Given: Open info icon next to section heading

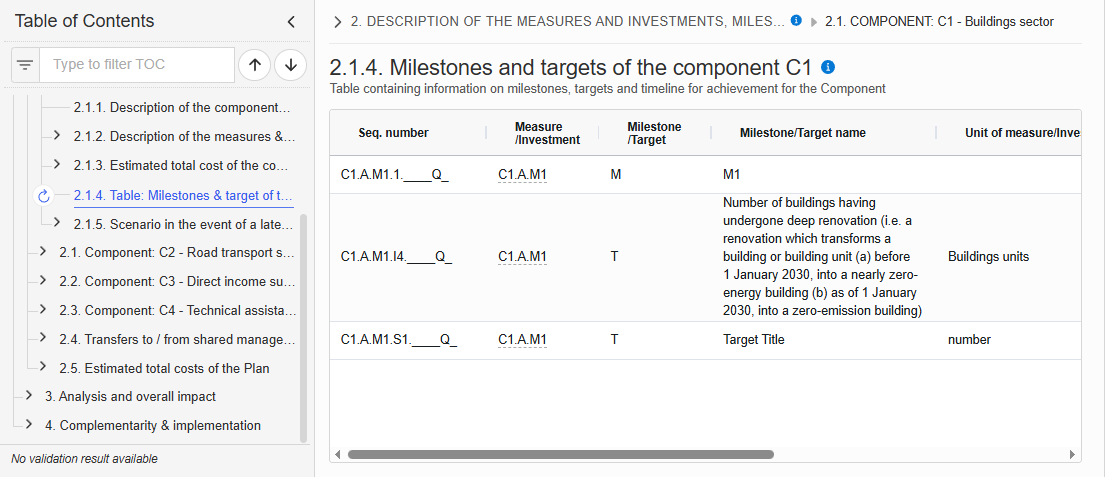Looking at the screenshot, I should [x=829, y=68].
